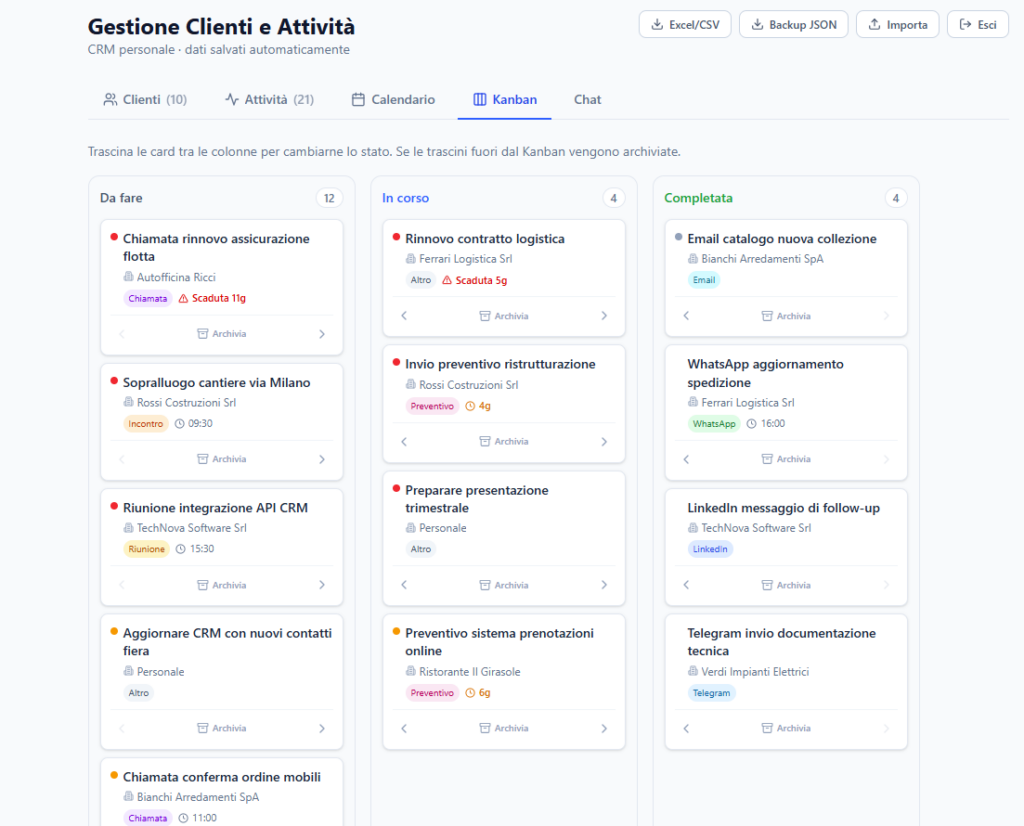Archive Aggiornare CRM con nuovi contatti fiera
The width and height of the screenshot is (1024, 826).
[222, 728]
